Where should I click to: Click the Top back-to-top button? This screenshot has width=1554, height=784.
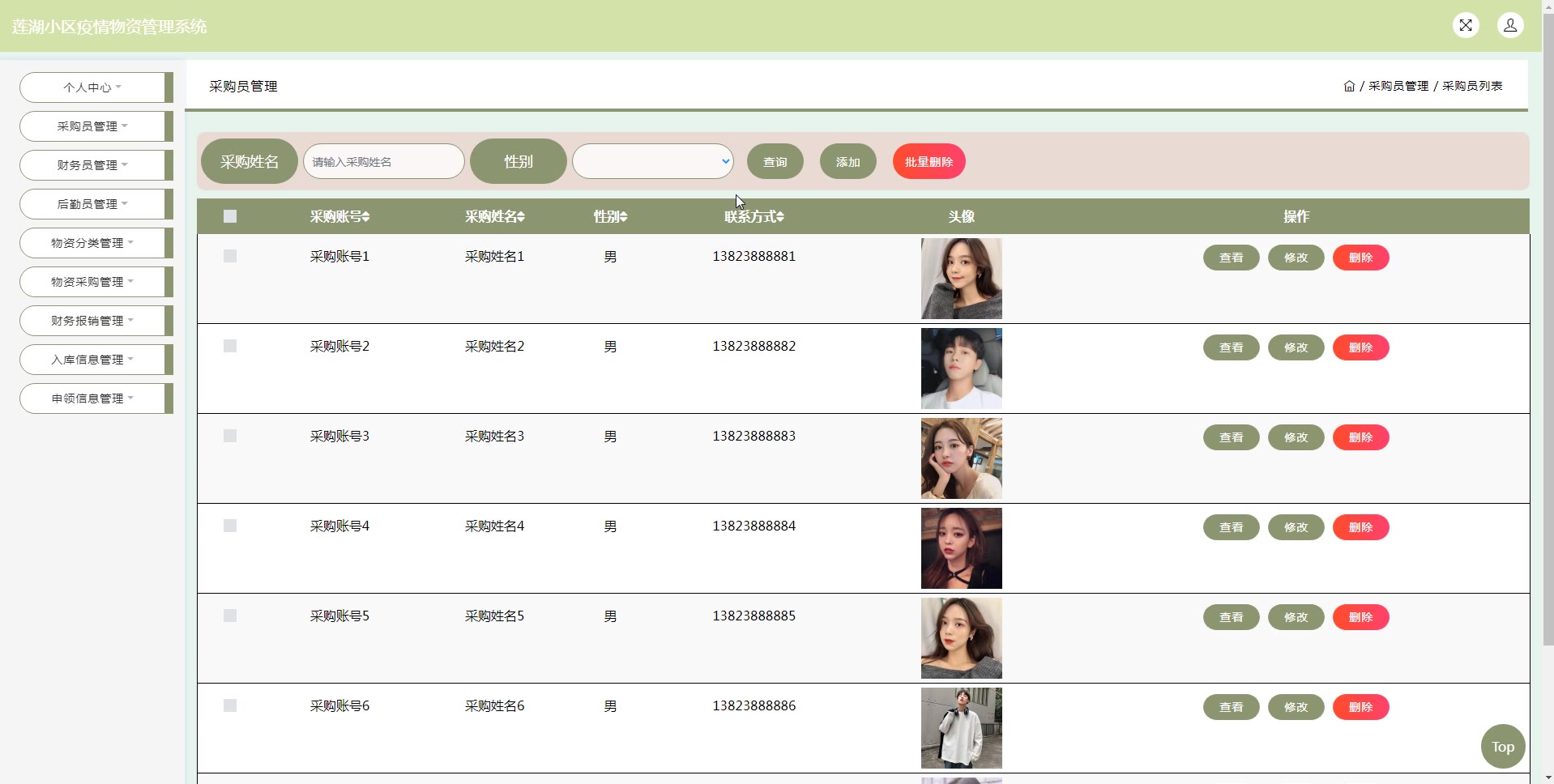click(1503, 747)
